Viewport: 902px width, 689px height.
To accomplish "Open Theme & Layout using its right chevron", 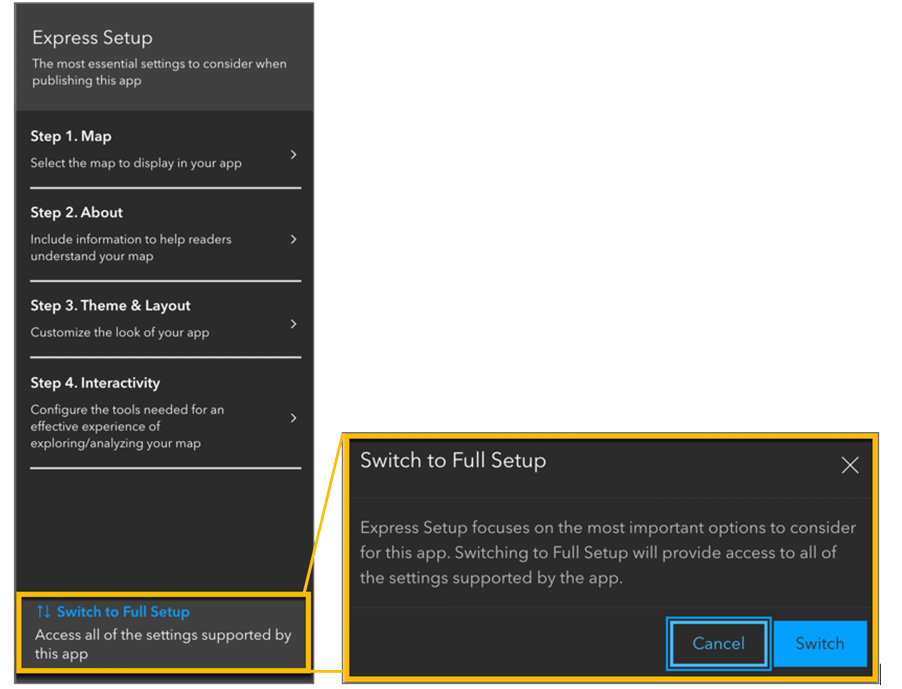I will coord(293,324).
